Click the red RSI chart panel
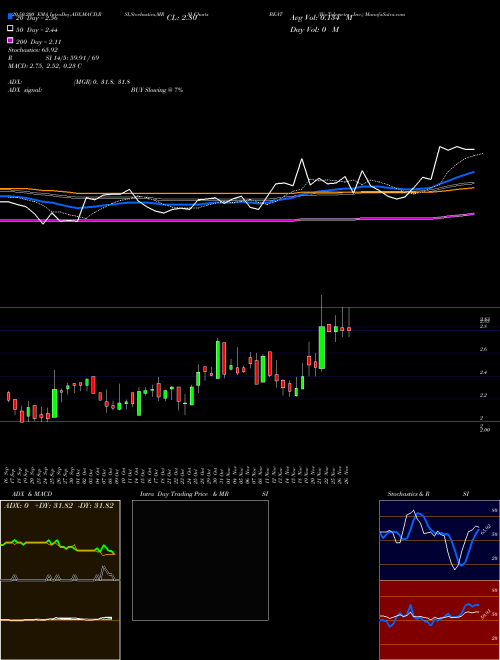This screenshot has width=500, height=660. coord(439,620)
